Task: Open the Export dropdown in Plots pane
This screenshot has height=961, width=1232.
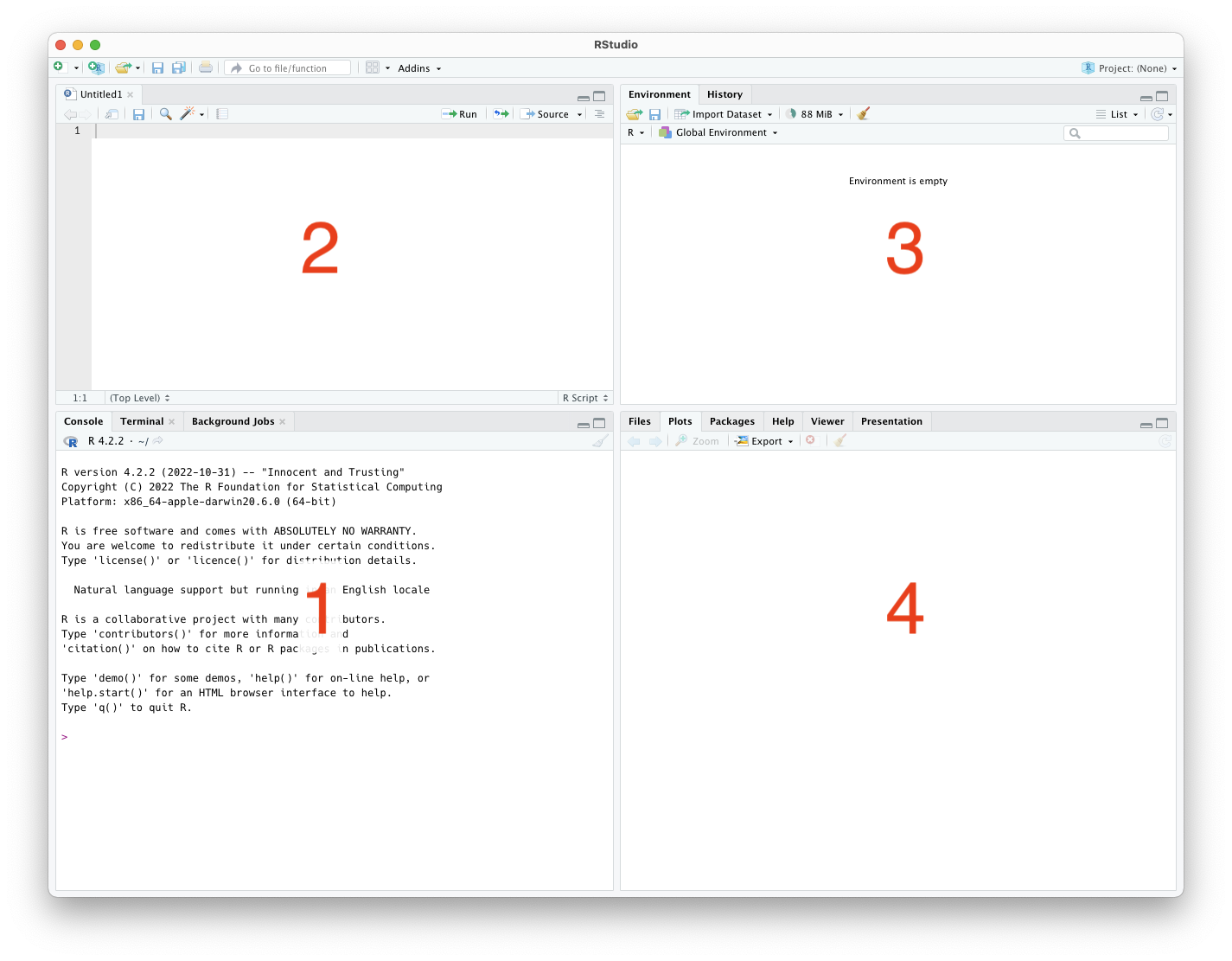Action: pyautogui.click(x=763, y=440)
